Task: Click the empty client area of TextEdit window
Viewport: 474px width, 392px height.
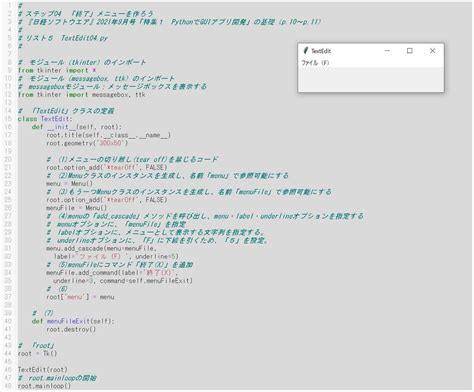Action: (x=371, y=79)
